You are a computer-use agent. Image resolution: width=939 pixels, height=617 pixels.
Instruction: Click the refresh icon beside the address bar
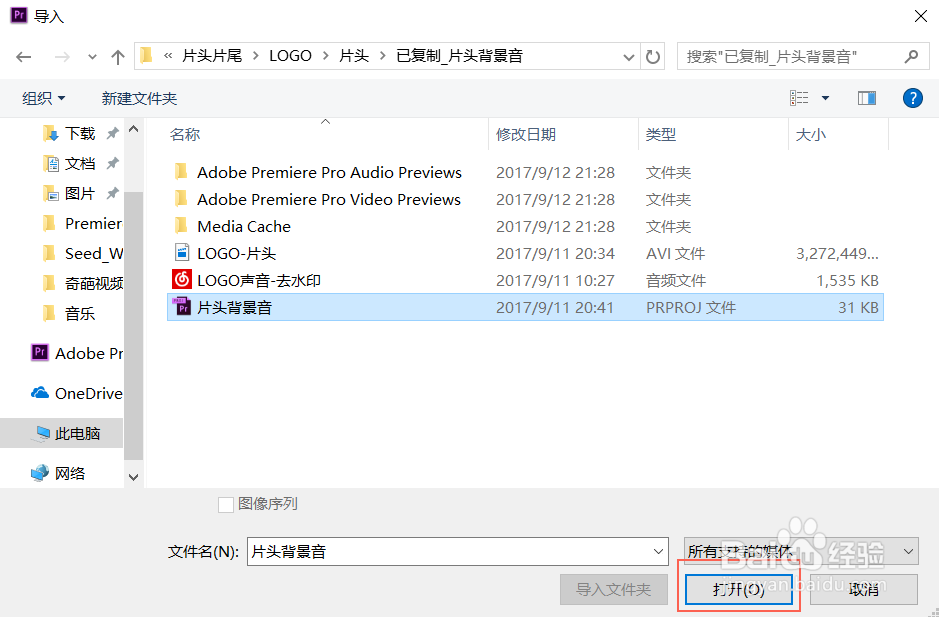click(652, 57)
